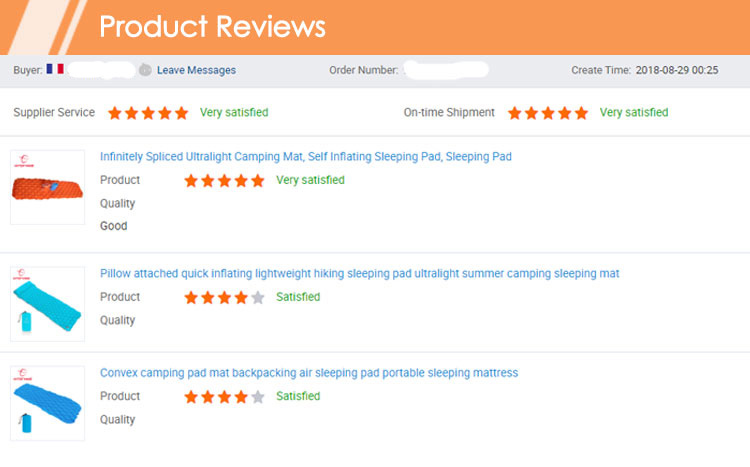Click the fifth On-time Shipment star

(581, 113)
